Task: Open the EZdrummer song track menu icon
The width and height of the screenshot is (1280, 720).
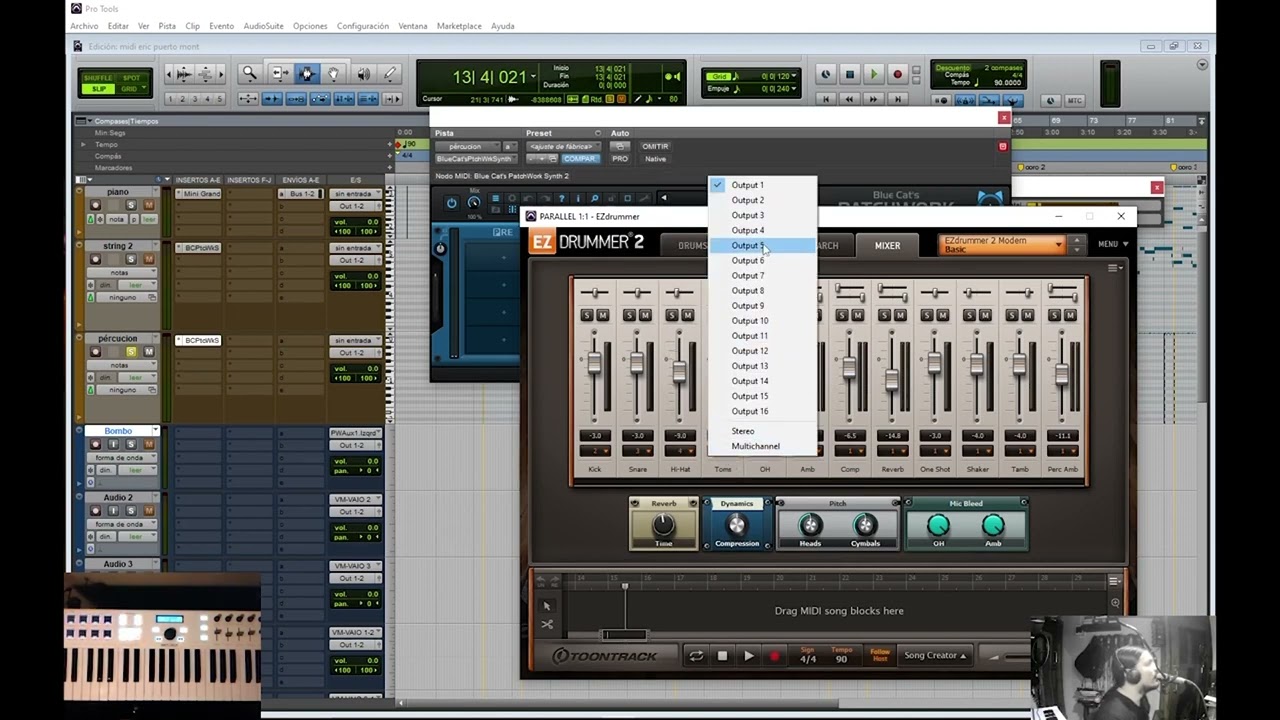Action: click(1115, 580)
